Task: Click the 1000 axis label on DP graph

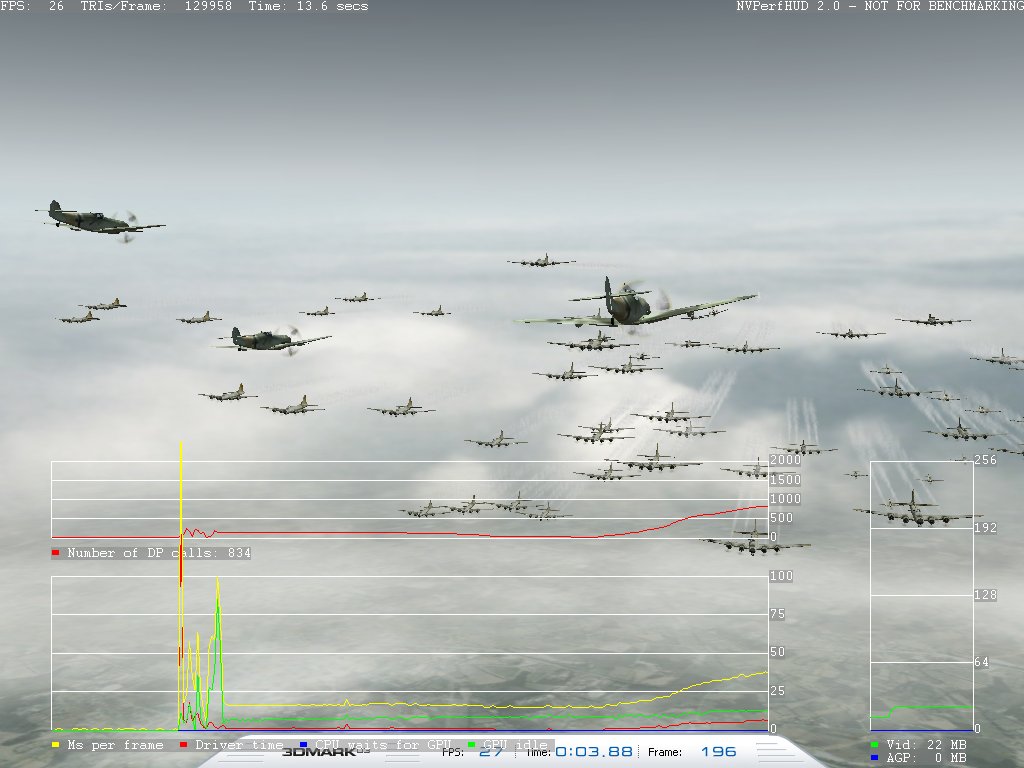Action: tap(785, 499)
